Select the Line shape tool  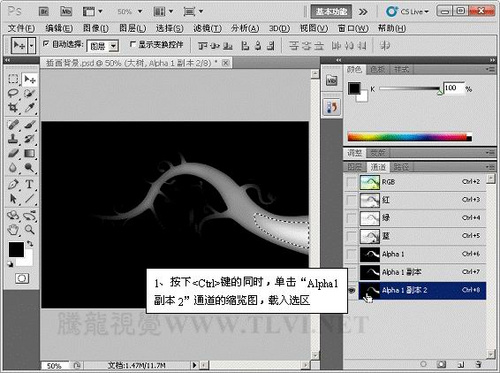click(x=30, y=199)
